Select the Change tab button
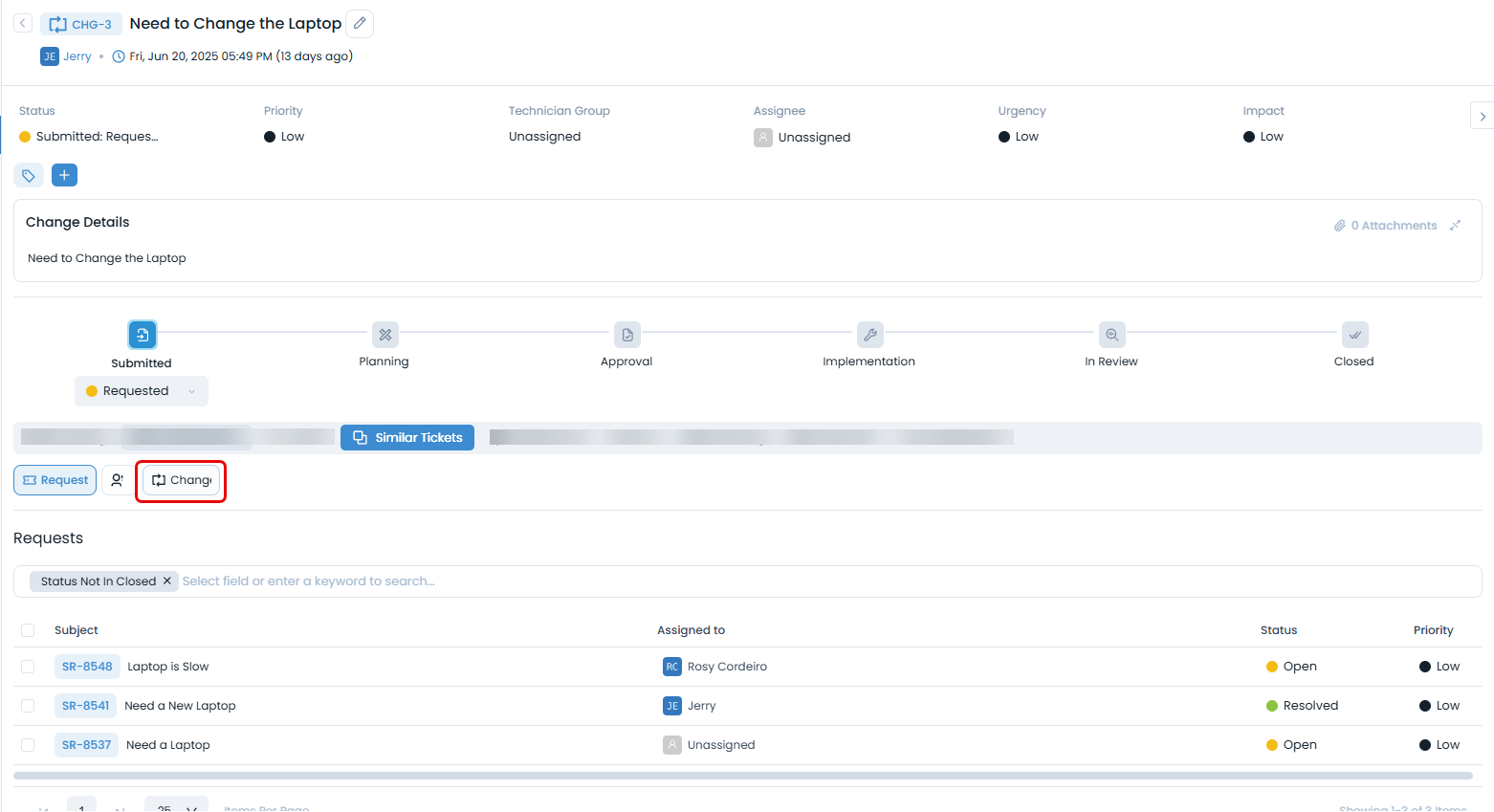 [x=181, y=480]
